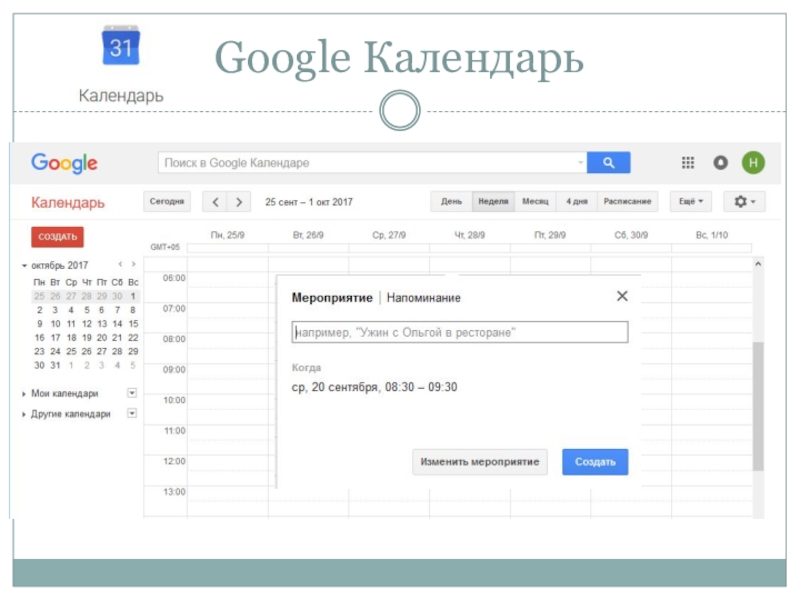The image size is (800, 600).
Task: Switch to Неделя view
Action: (x=493, y=202)
